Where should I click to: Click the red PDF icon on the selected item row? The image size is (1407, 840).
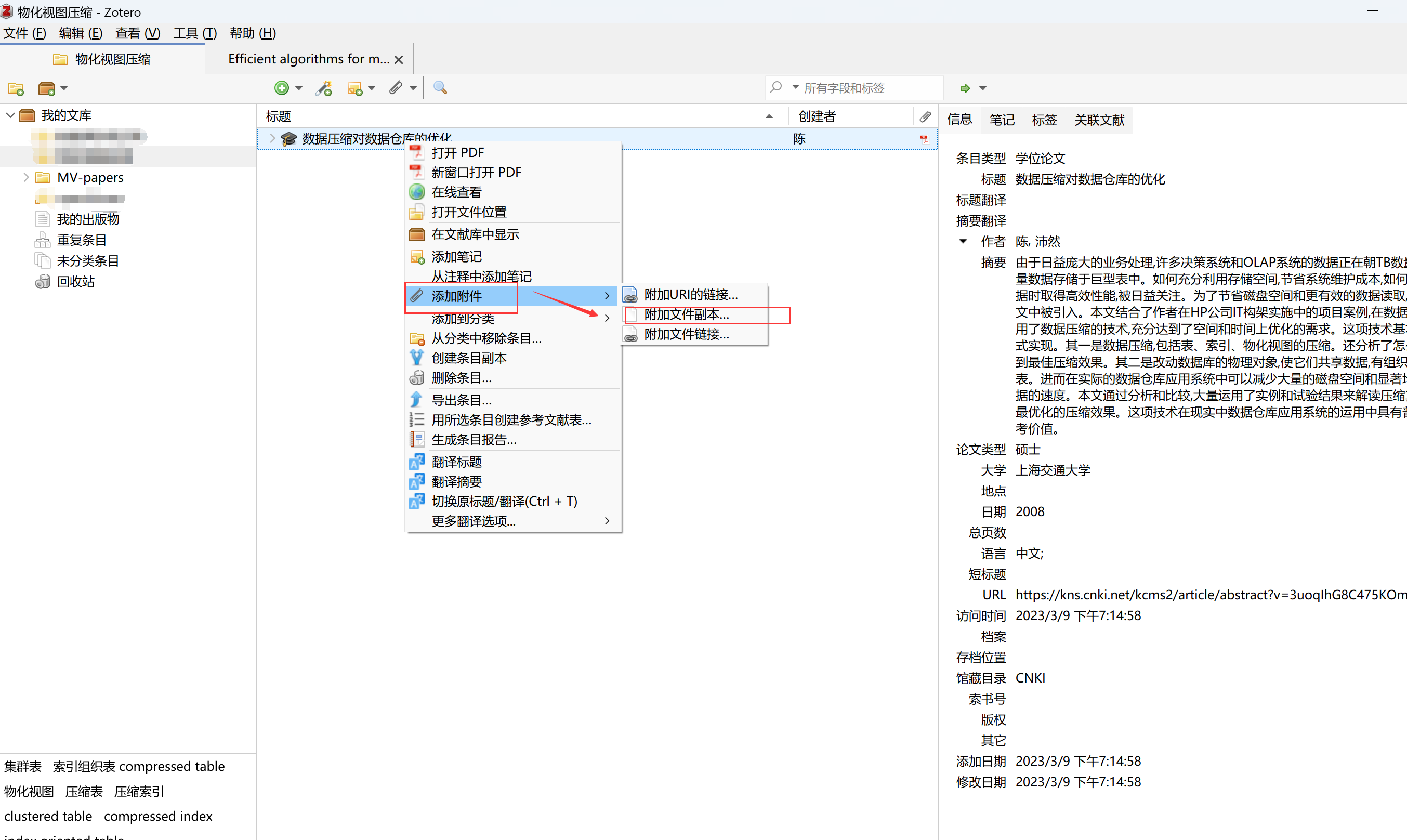pyautogui.click(x=925, y=138)
